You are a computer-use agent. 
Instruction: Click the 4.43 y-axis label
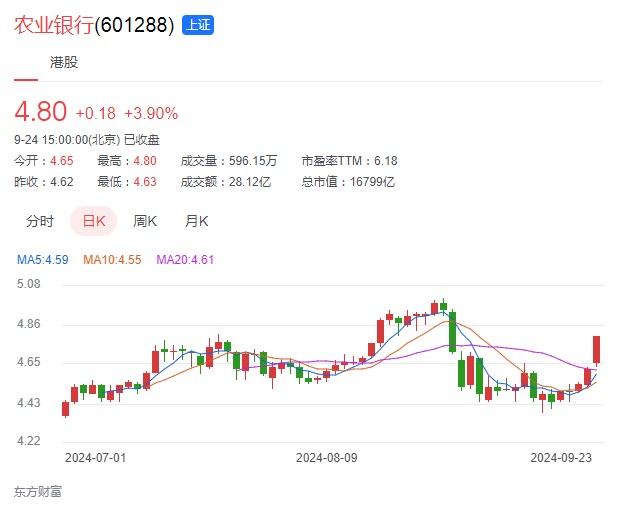coord(29,403)
